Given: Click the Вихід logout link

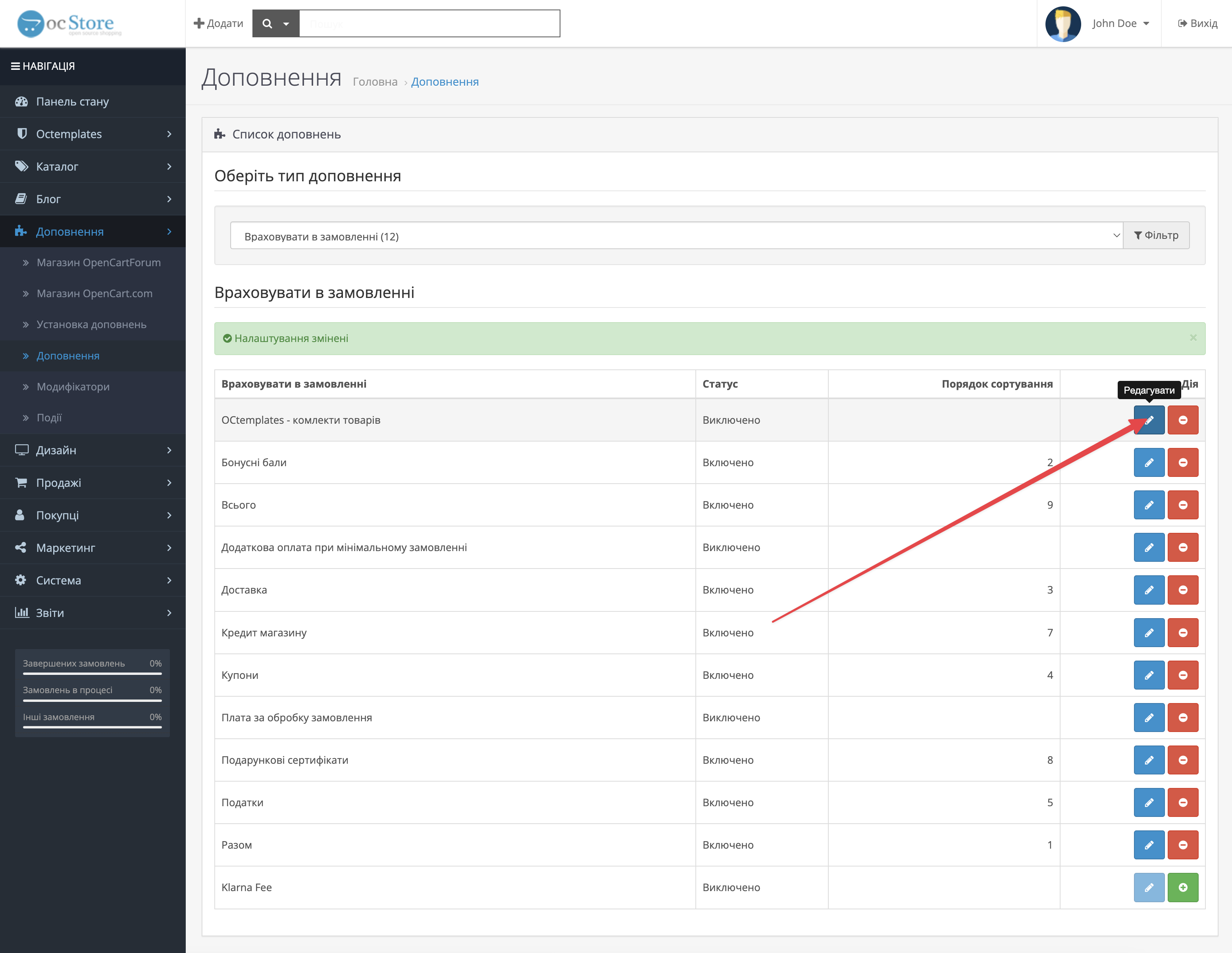Looking at the screenshot, I should coord(1197,24).
